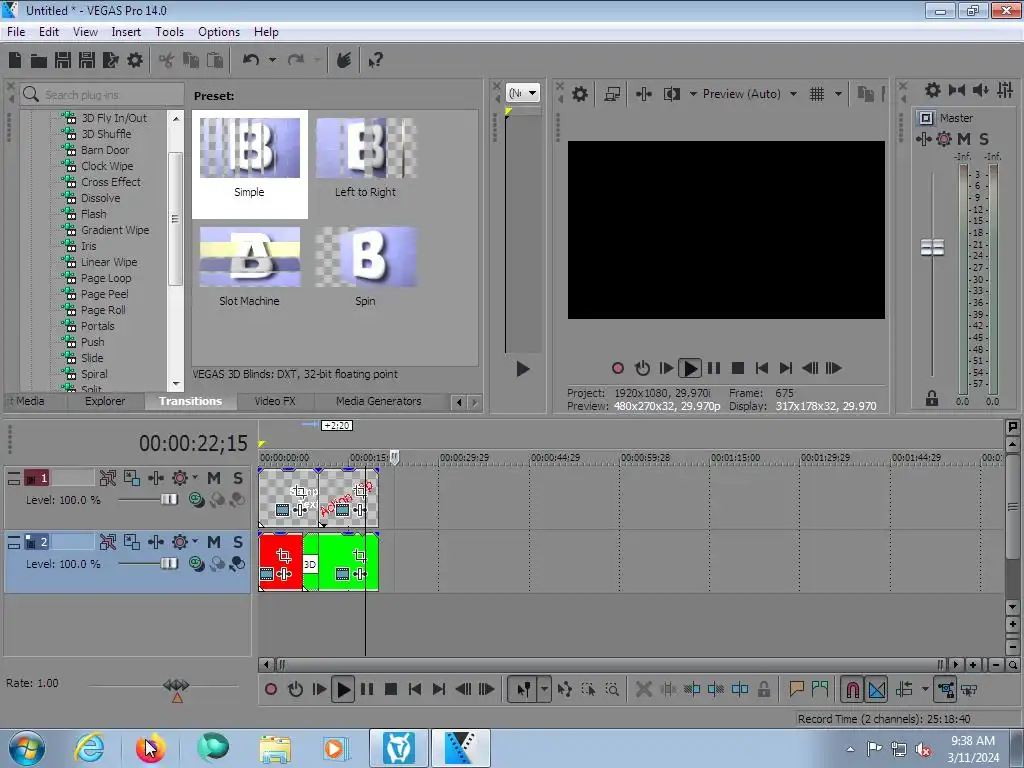Switch to the Video FX tab
The image size is (1024, 768).
click(275, 401)
